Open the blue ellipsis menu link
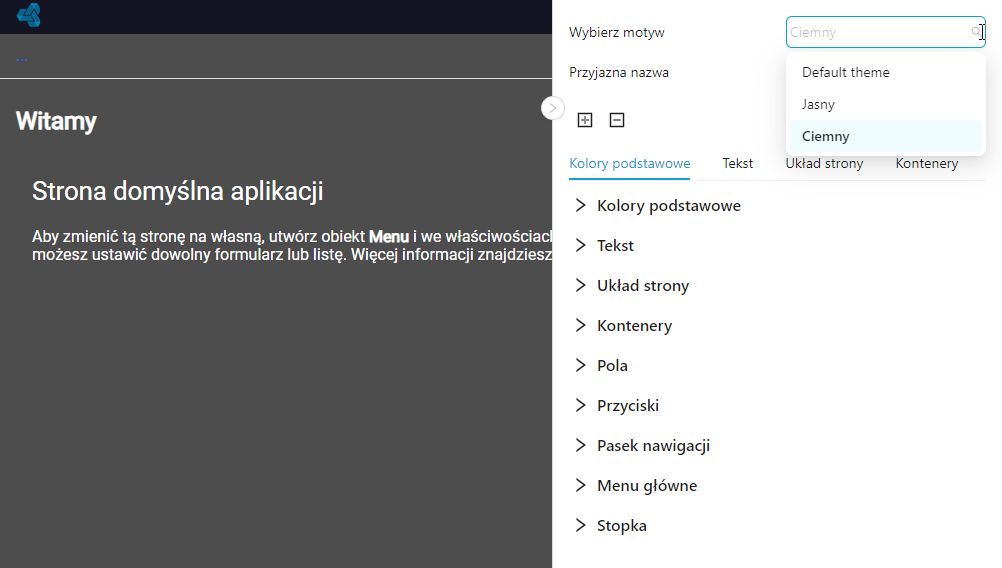The width and height of the screenshot is (1002, 568). point(22,59)
